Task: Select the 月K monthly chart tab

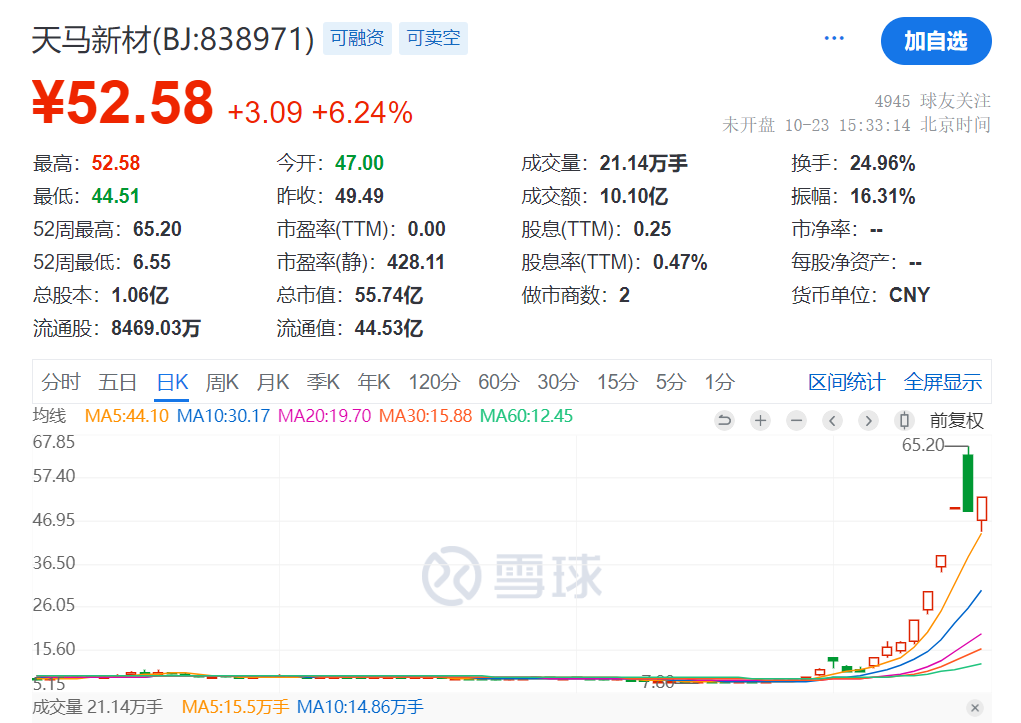Action: pyautogui.click(x=273, y=382)
